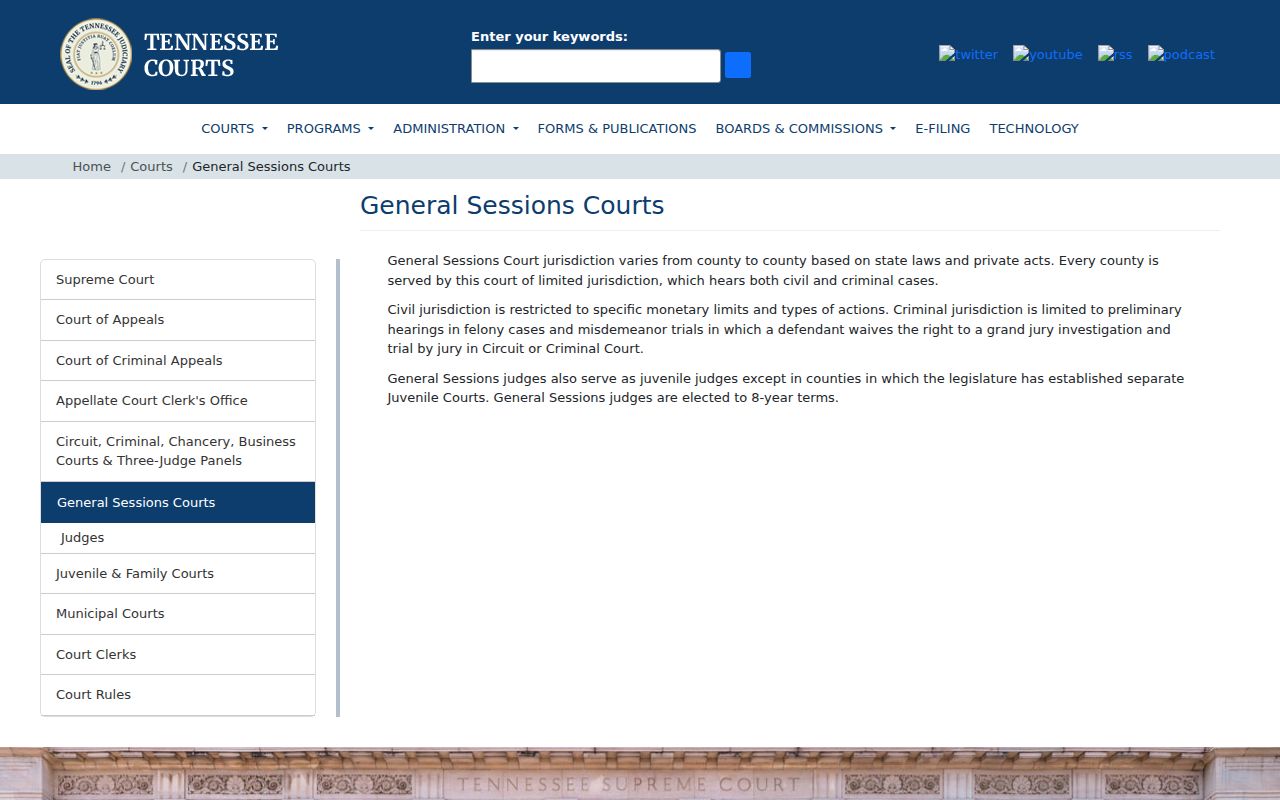Go to Home in the breadcrumb

coord(91,166)
